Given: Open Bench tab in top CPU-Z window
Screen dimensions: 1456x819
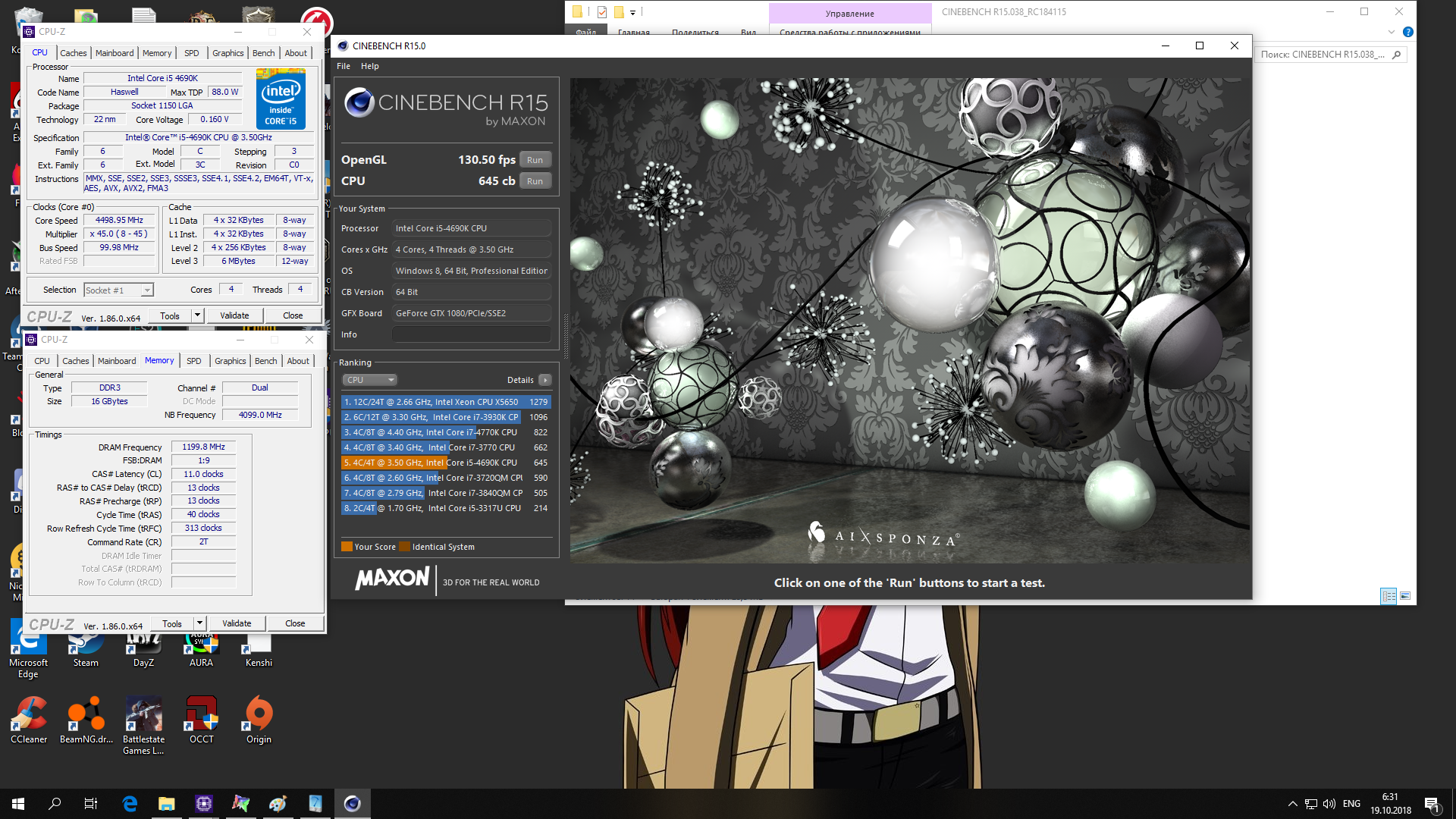Looking at the screenshot, I should tap(264, 53).
